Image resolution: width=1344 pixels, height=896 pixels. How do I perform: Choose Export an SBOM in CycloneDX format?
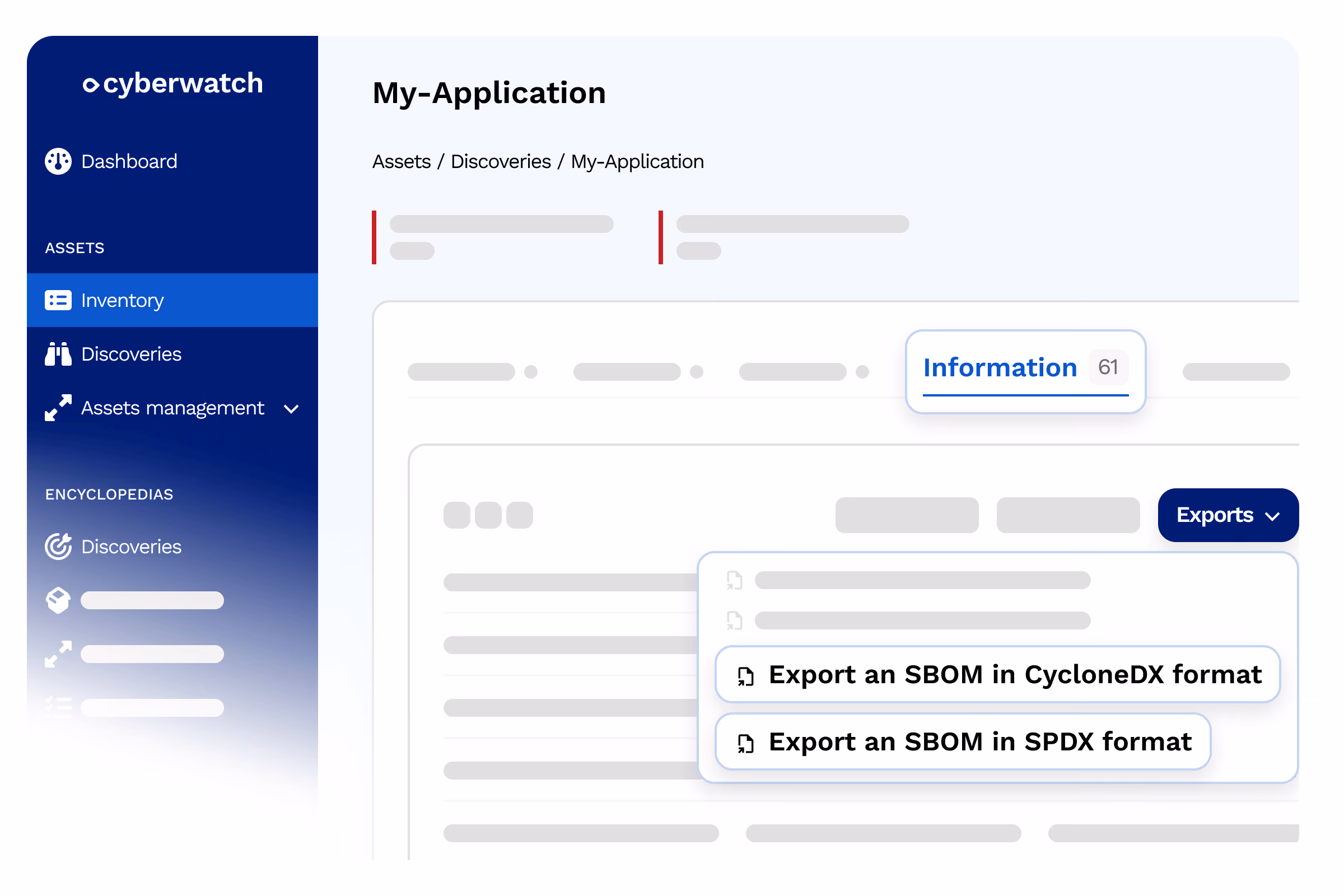997,674
